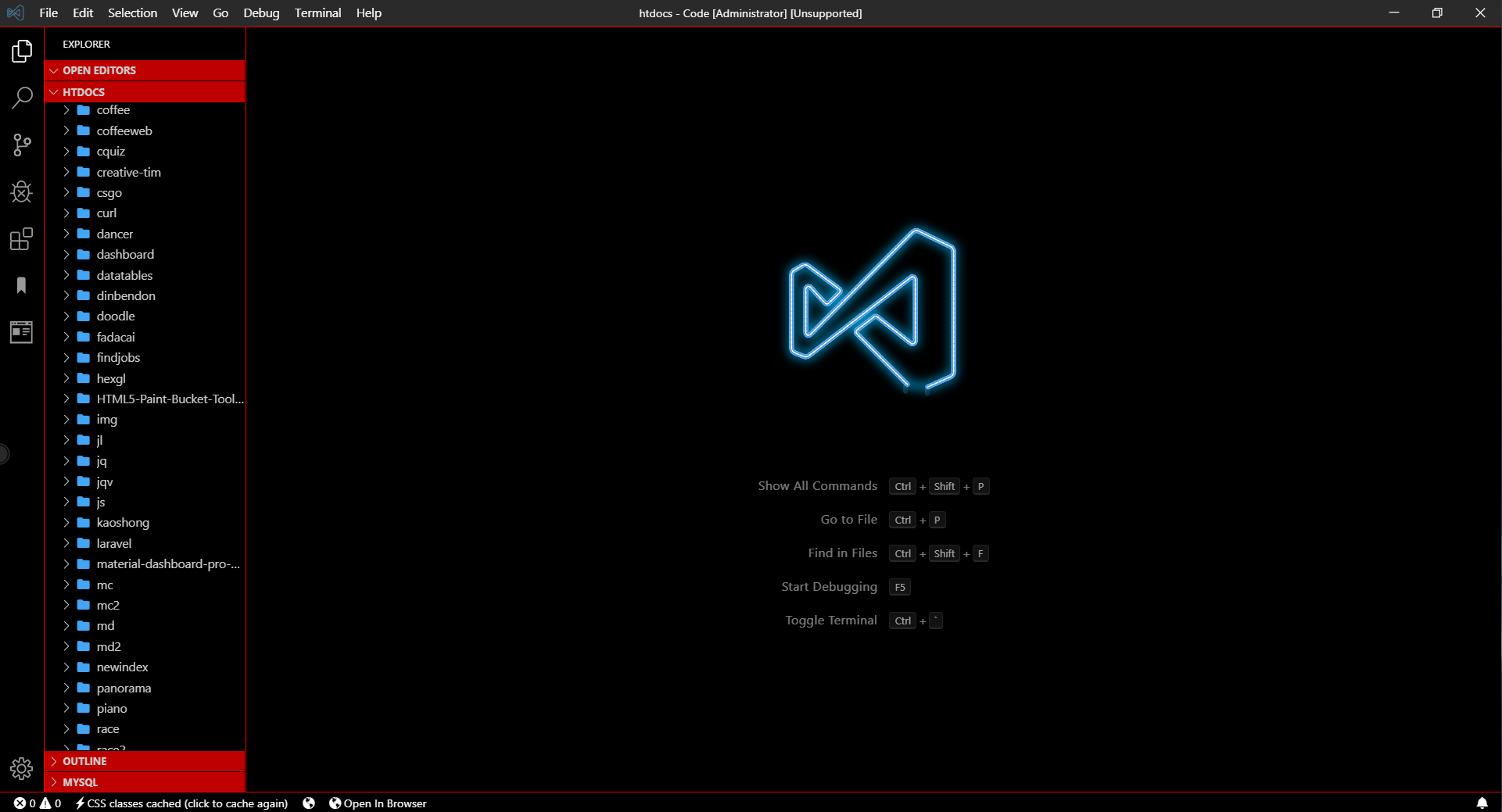This screenshot has height=812, width=1502.
Task: Select the mc folder
Action: [x=145, y=585]
